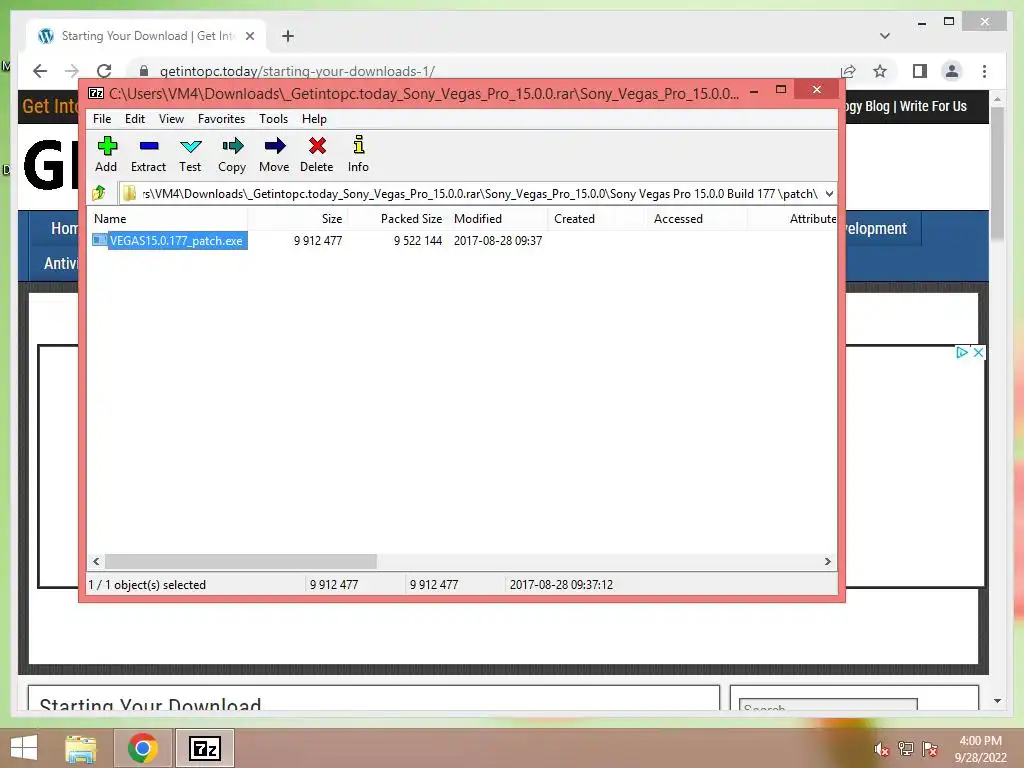The height and width of the screenshot is (768, 1024).
Task: Click the horizontal scrollbar thumb in file list
Action: point(240,561)
